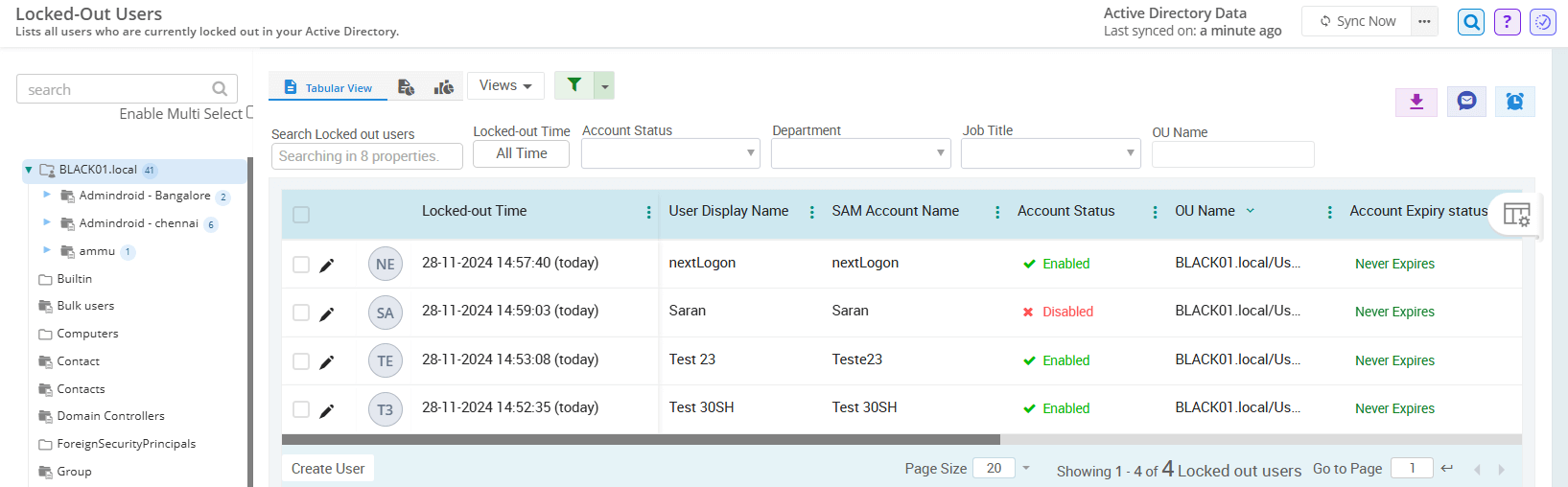This screenshot has height=487, width=1568.
Task: Tick the checkbox for nextLogon row
Action: pyautogui.click(x=301, y=265)
